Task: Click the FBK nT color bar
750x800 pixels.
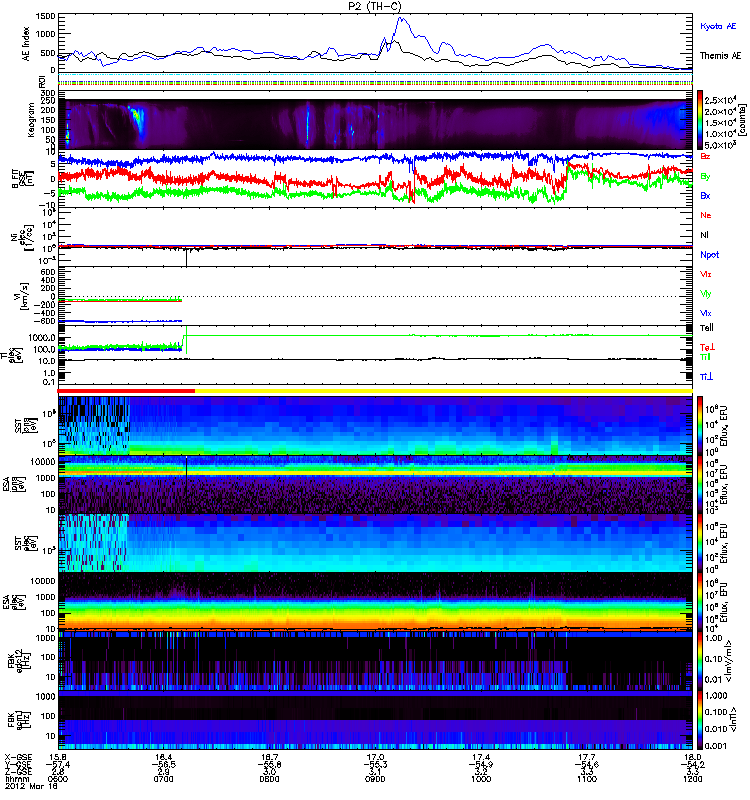Action: [x=701, y=720]
